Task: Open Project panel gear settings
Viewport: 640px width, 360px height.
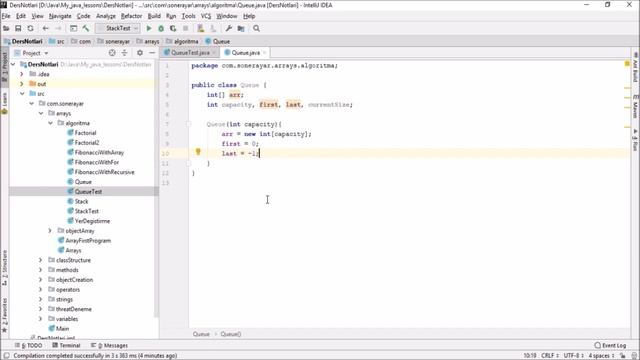Action: tap(140, 53)
